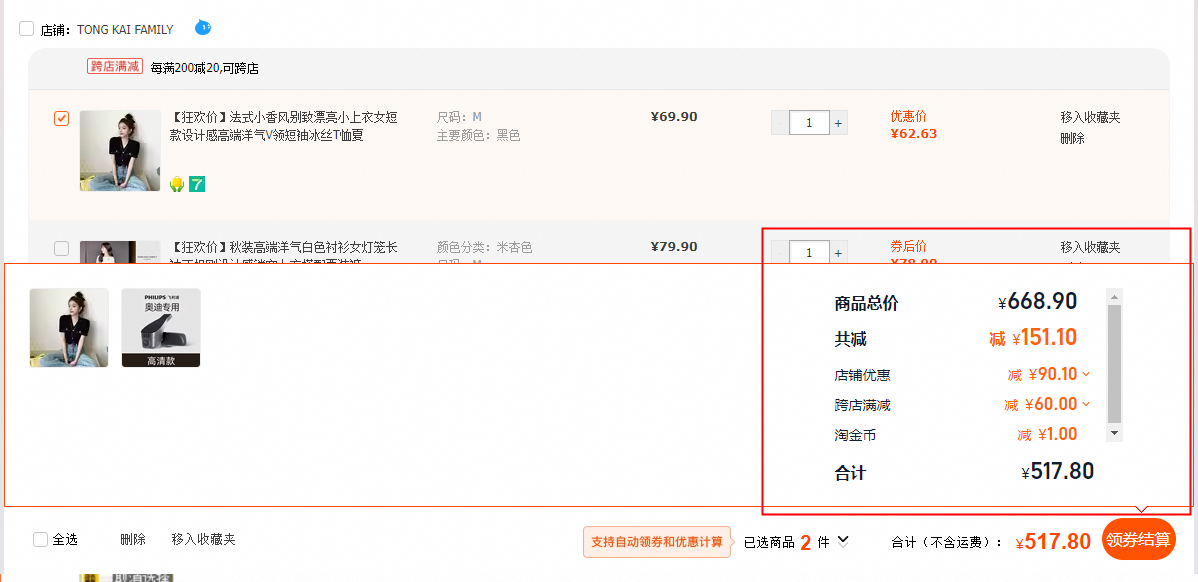Increase quantity of the black top

[838, 123]
